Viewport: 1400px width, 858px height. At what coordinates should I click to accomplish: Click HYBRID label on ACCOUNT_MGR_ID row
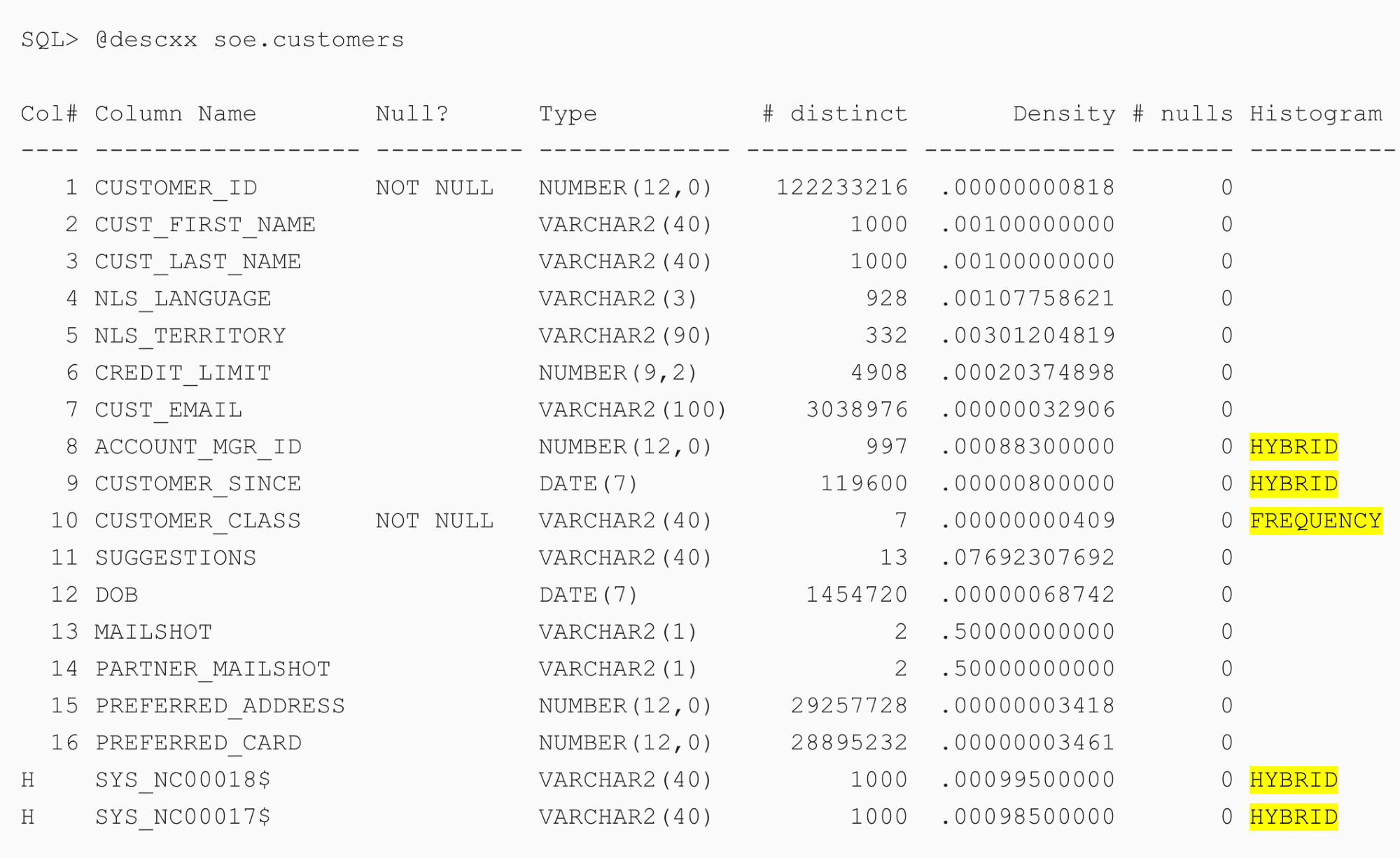point(1293,447)
